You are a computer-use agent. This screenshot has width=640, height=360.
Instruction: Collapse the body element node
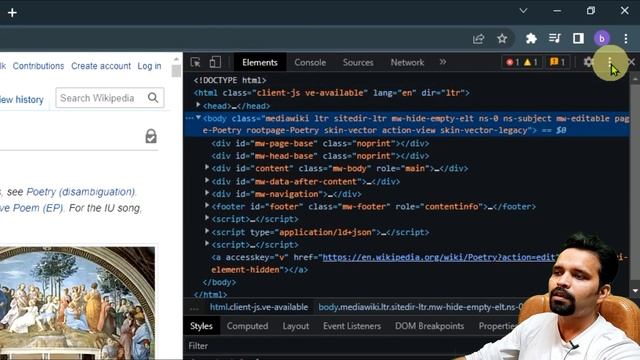coord(198,118)
